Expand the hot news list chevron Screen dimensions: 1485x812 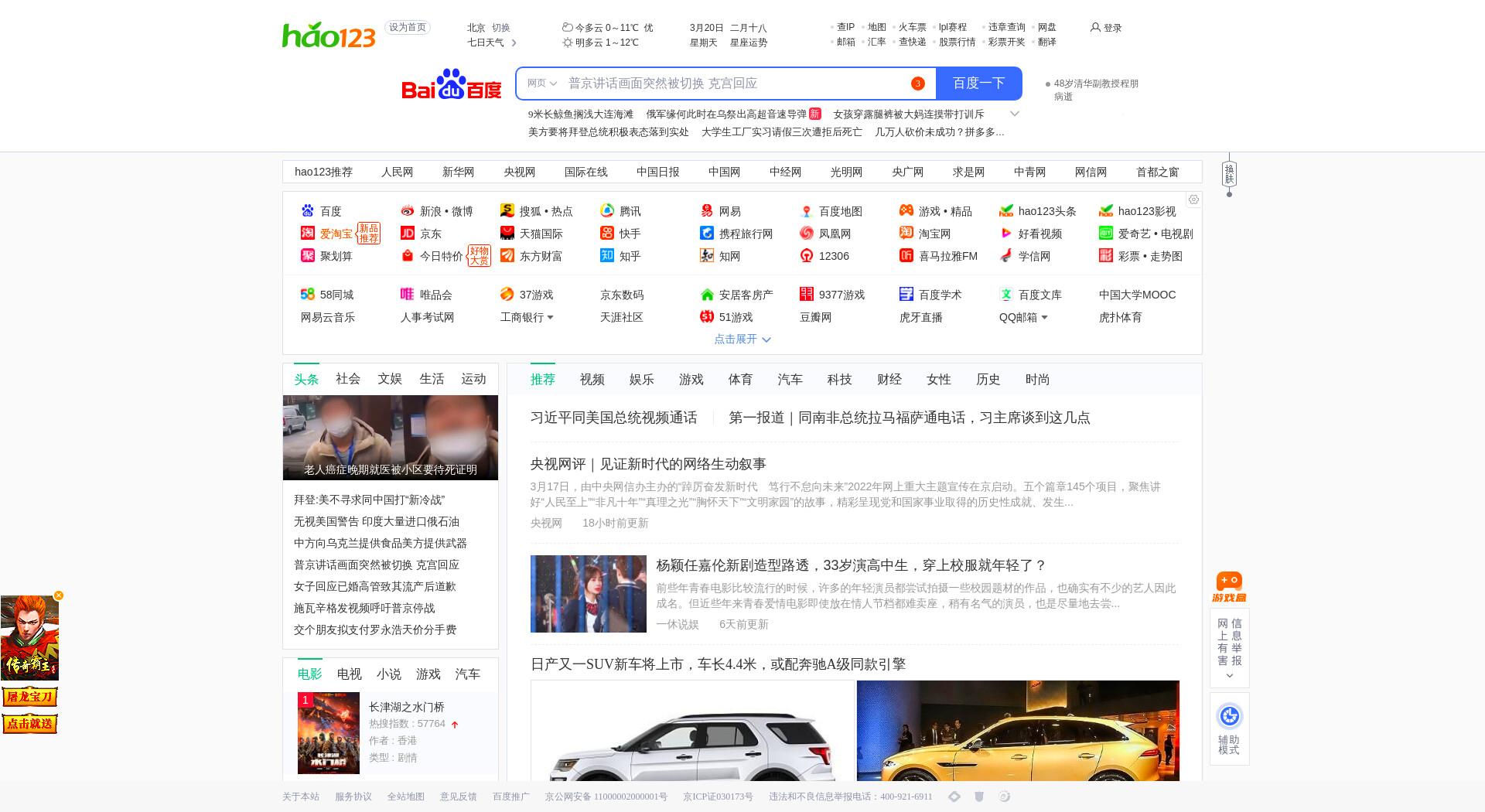(x=1015, y=114)
